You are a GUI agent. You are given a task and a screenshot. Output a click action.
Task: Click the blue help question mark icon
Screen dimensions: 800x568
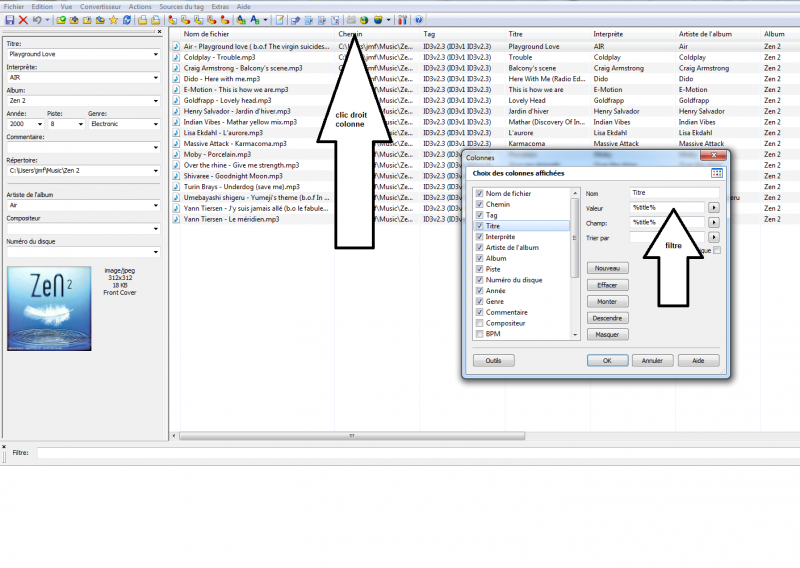418,20
